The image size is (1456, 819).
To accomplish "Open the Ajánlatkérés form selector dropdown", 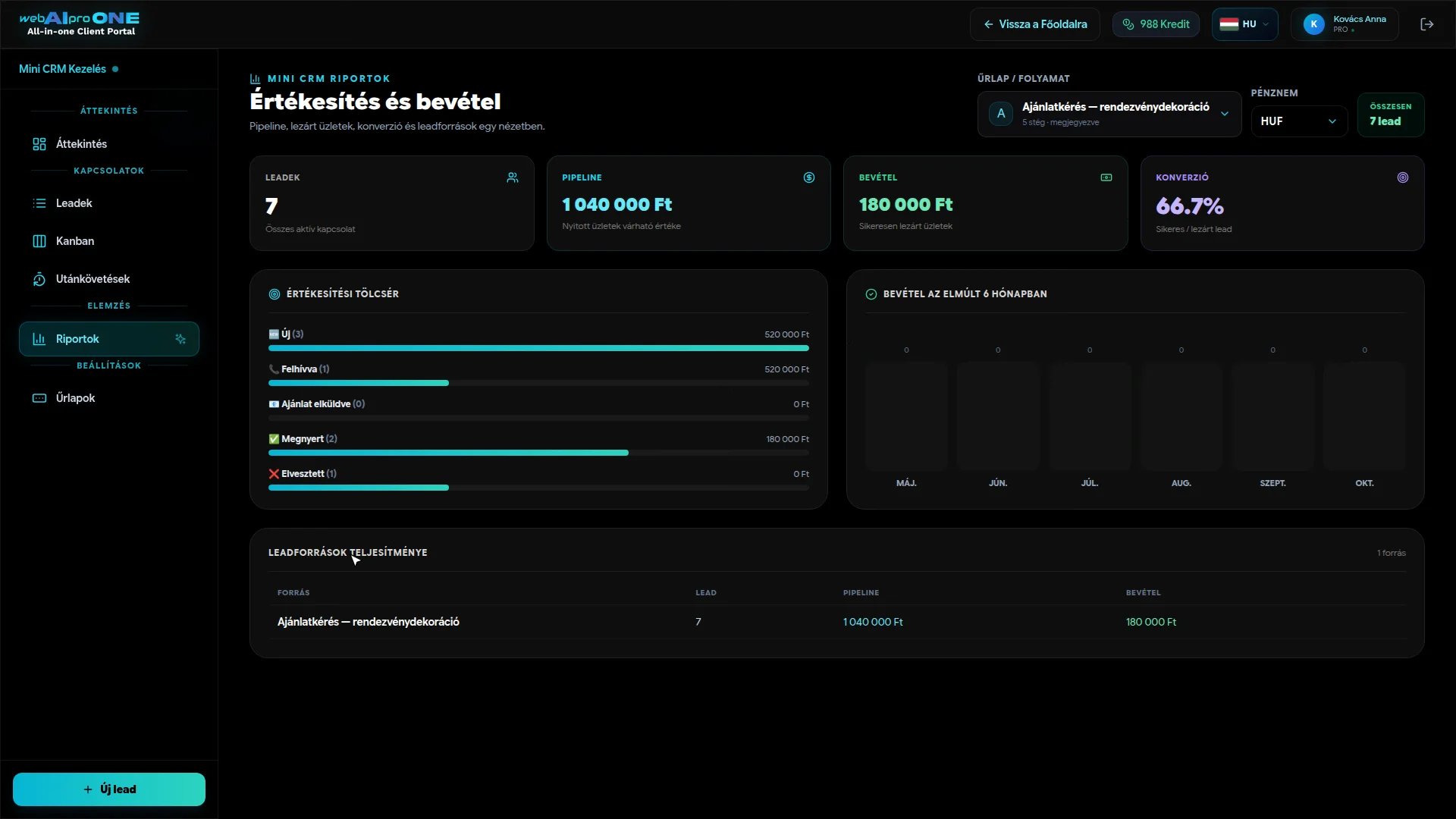I will [1109, 114].
